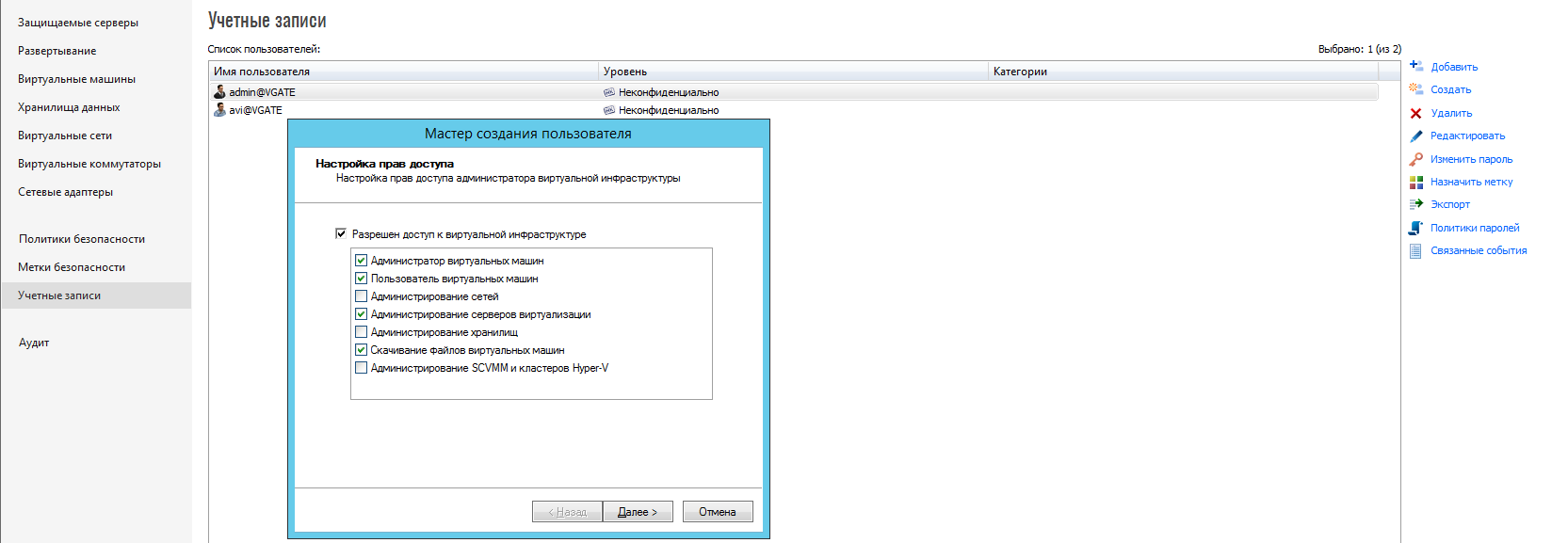The image size is (1568, 543).
Task: Click the Создать (create) icon
Action: pos(1415,89)
